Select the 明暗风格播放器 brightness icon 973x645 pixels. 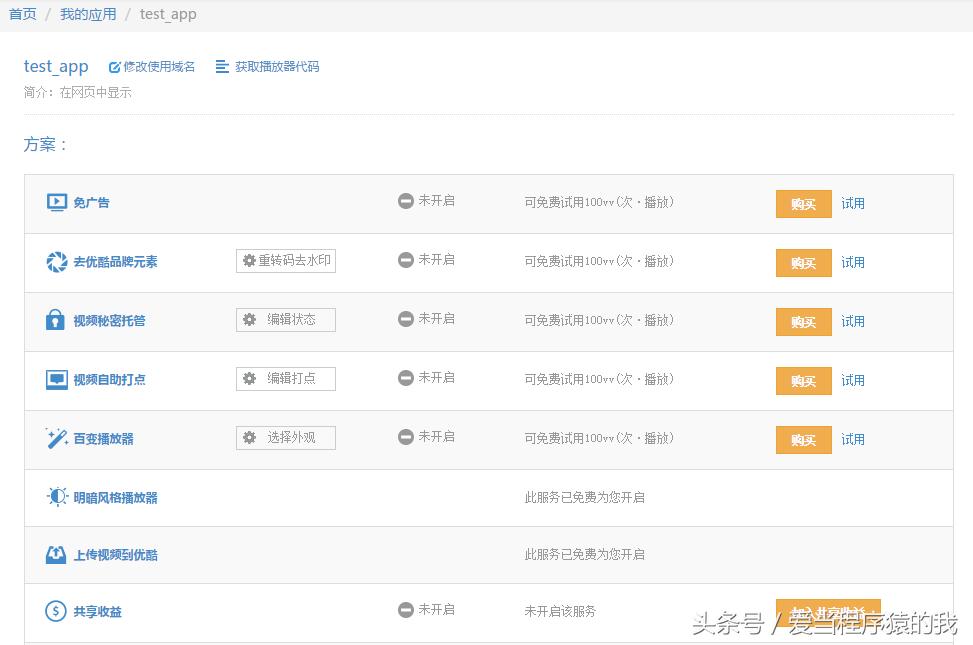(58, 496)
